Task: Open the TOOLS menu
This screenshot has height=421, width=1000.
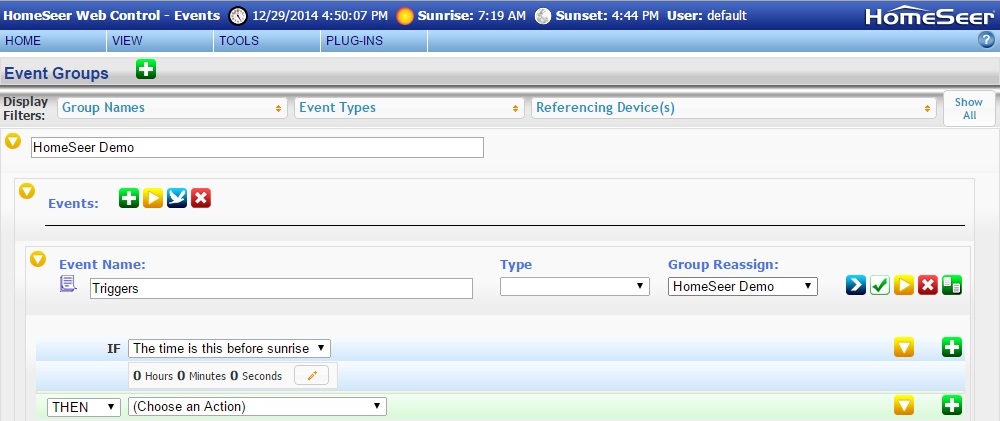Action: pyautogui.click(x=268, y=41)
